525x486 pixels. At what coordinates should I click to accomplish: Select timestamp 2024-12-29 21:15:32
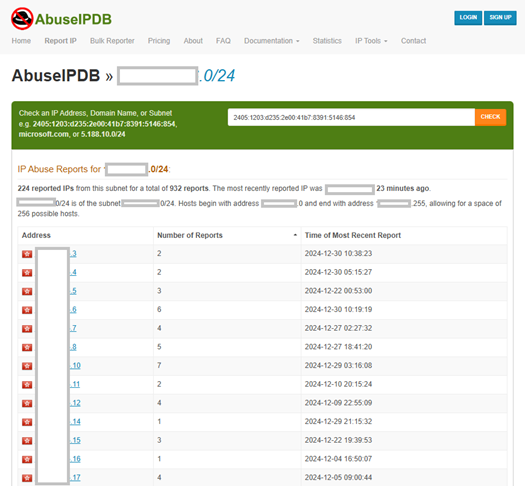(x=338, y=421)
